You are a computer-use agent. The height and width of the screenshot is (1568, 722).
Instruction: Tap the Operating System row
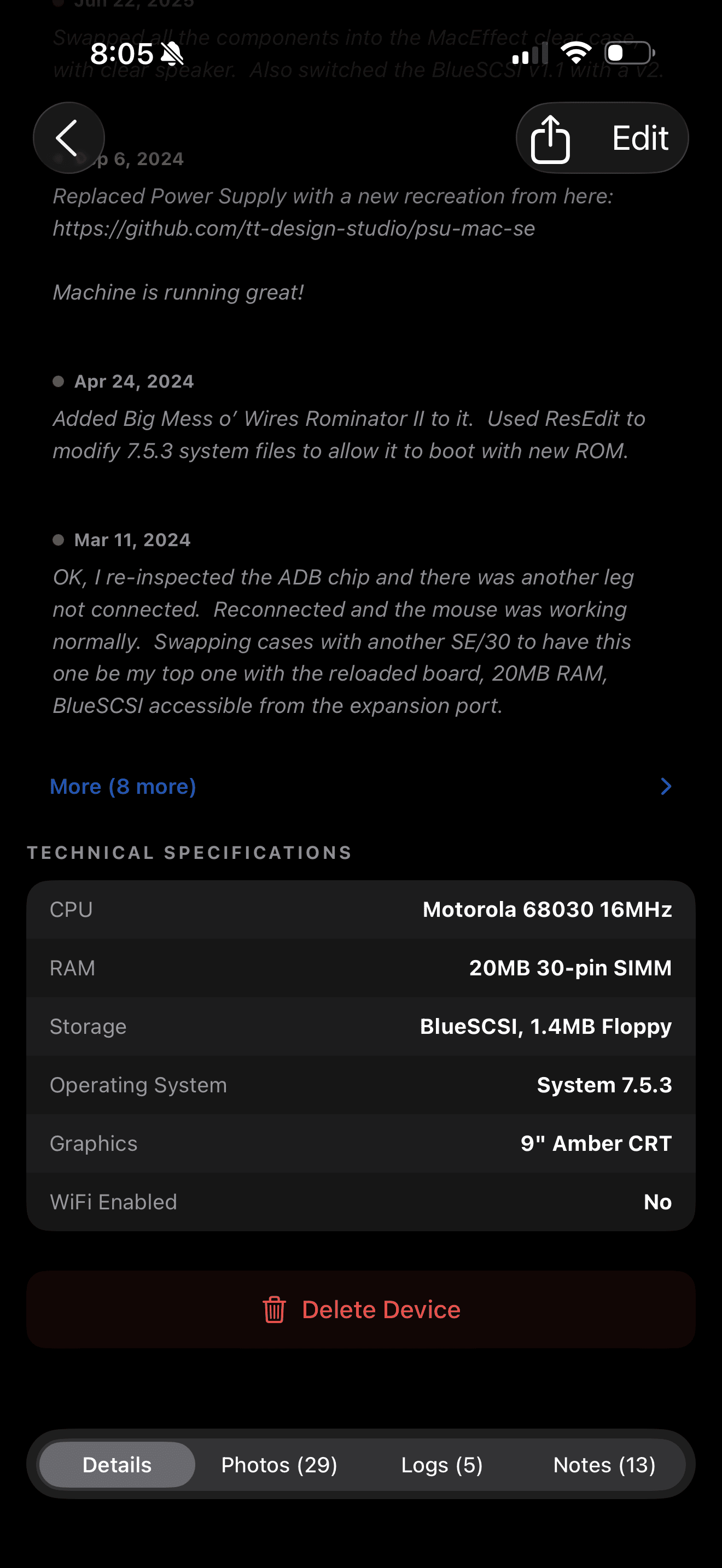point(360,1085)
